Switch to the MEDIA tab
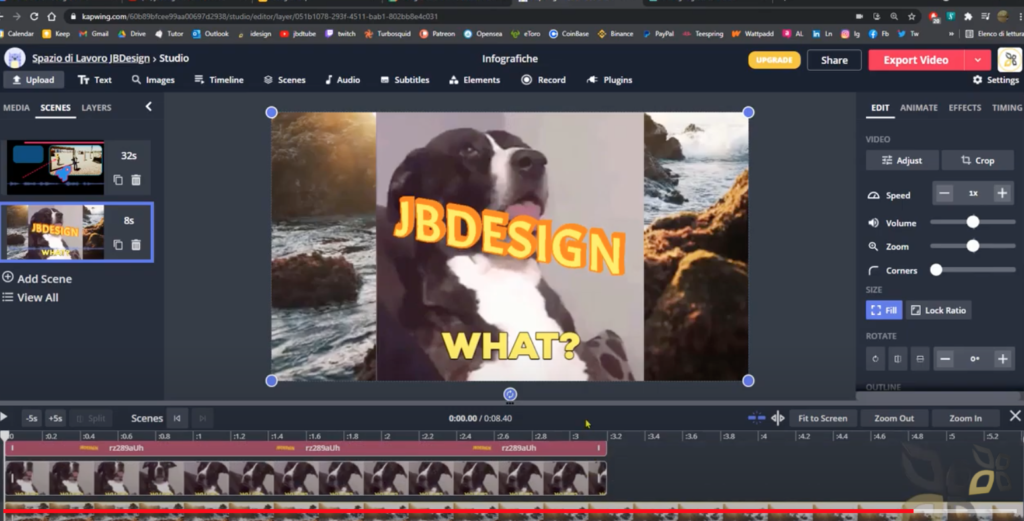Screen dimensions: 1024x521 tap(16, 108)
